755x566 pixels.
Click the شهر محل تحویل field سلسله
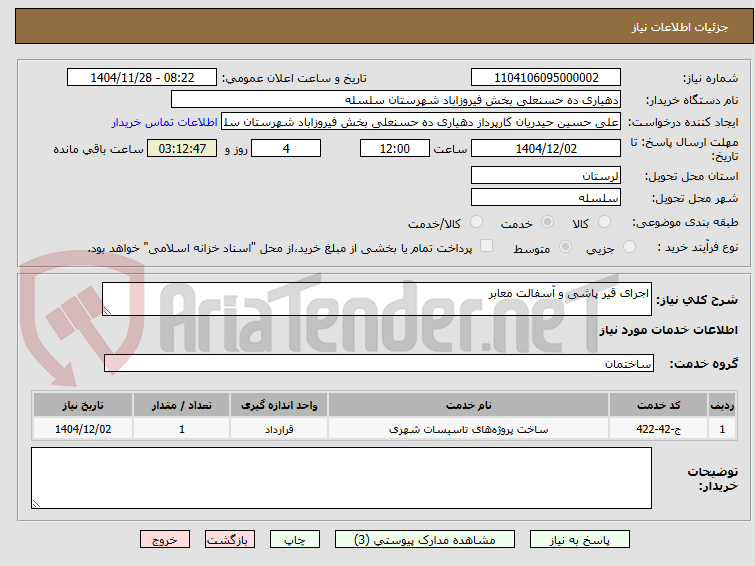(x=546, y=197)
